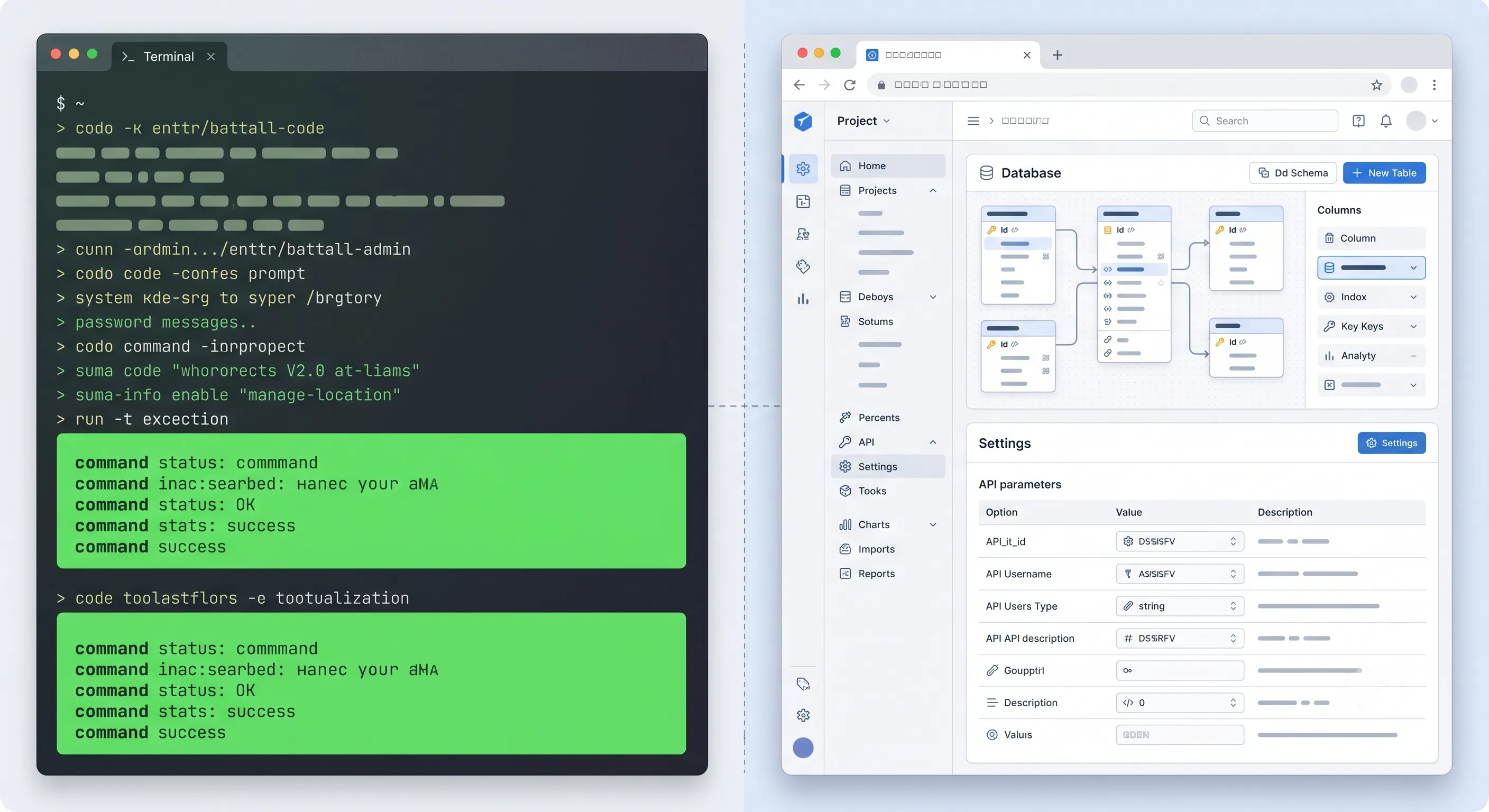Screen dimensions: 1489x812
Task: Click the New Table button
Action: coord(1384,173)
